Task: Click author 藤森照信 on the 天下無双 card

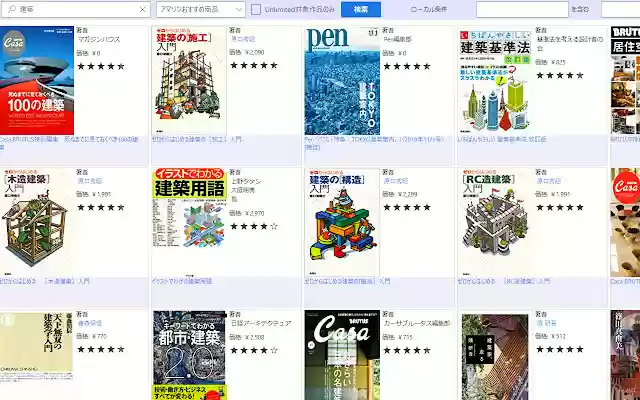Action: click(x=90, y=323)
